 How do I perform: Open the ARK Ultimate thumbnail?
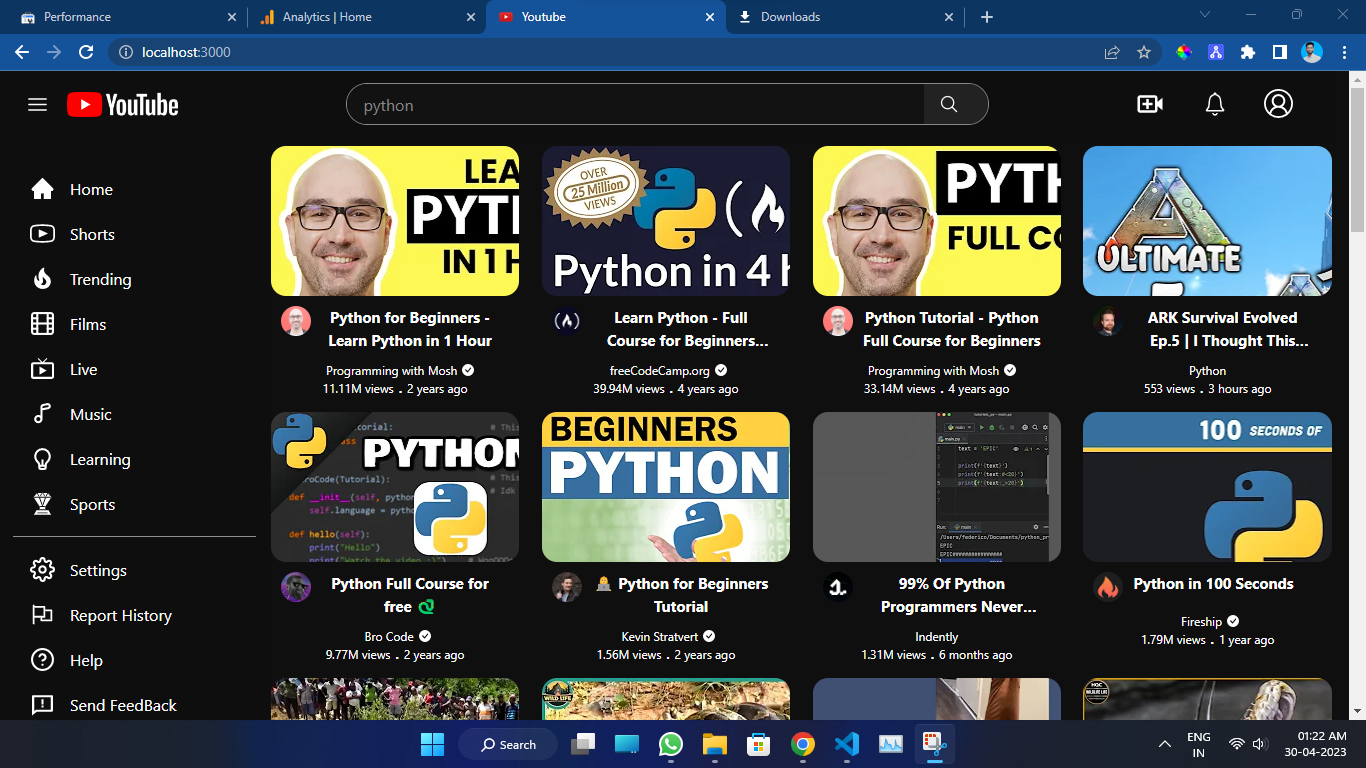pyautogui.click(x=1207, y=221)
